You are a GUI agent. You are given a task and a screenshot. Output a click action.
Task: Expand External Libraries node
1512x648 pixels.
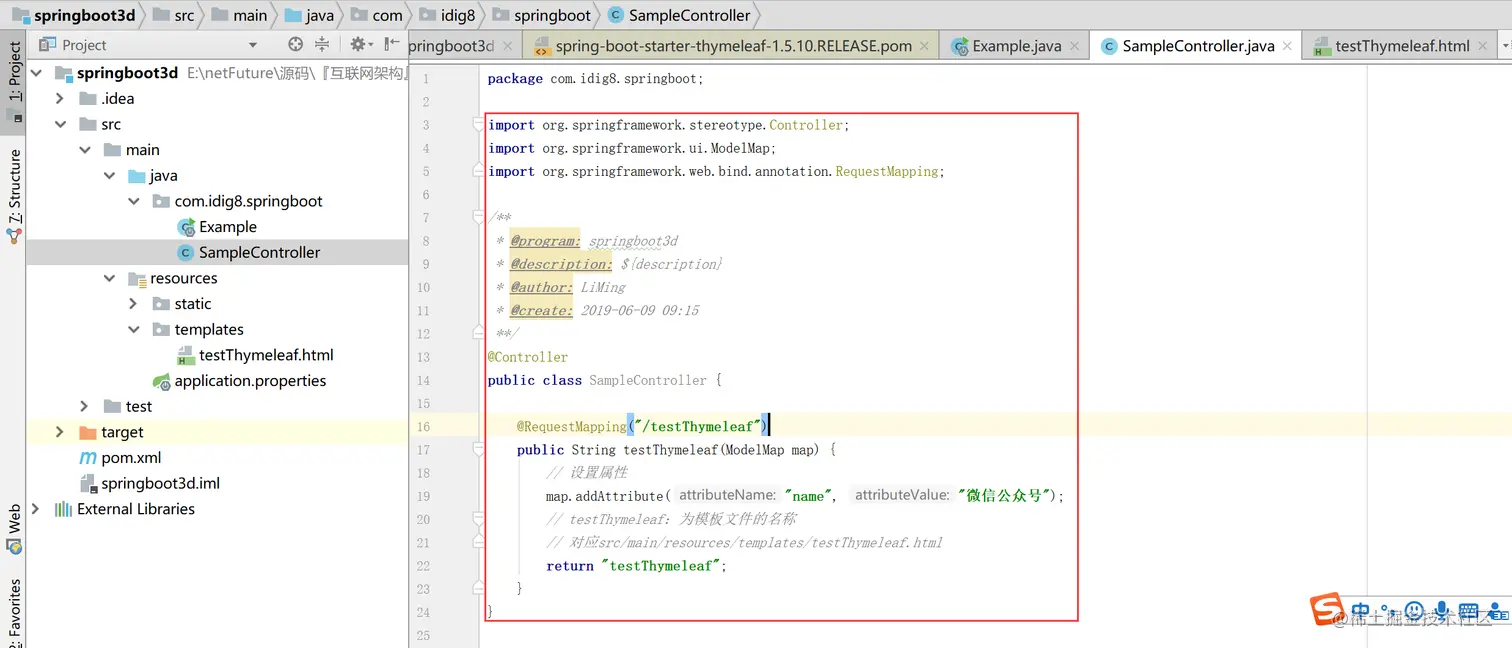36,509
